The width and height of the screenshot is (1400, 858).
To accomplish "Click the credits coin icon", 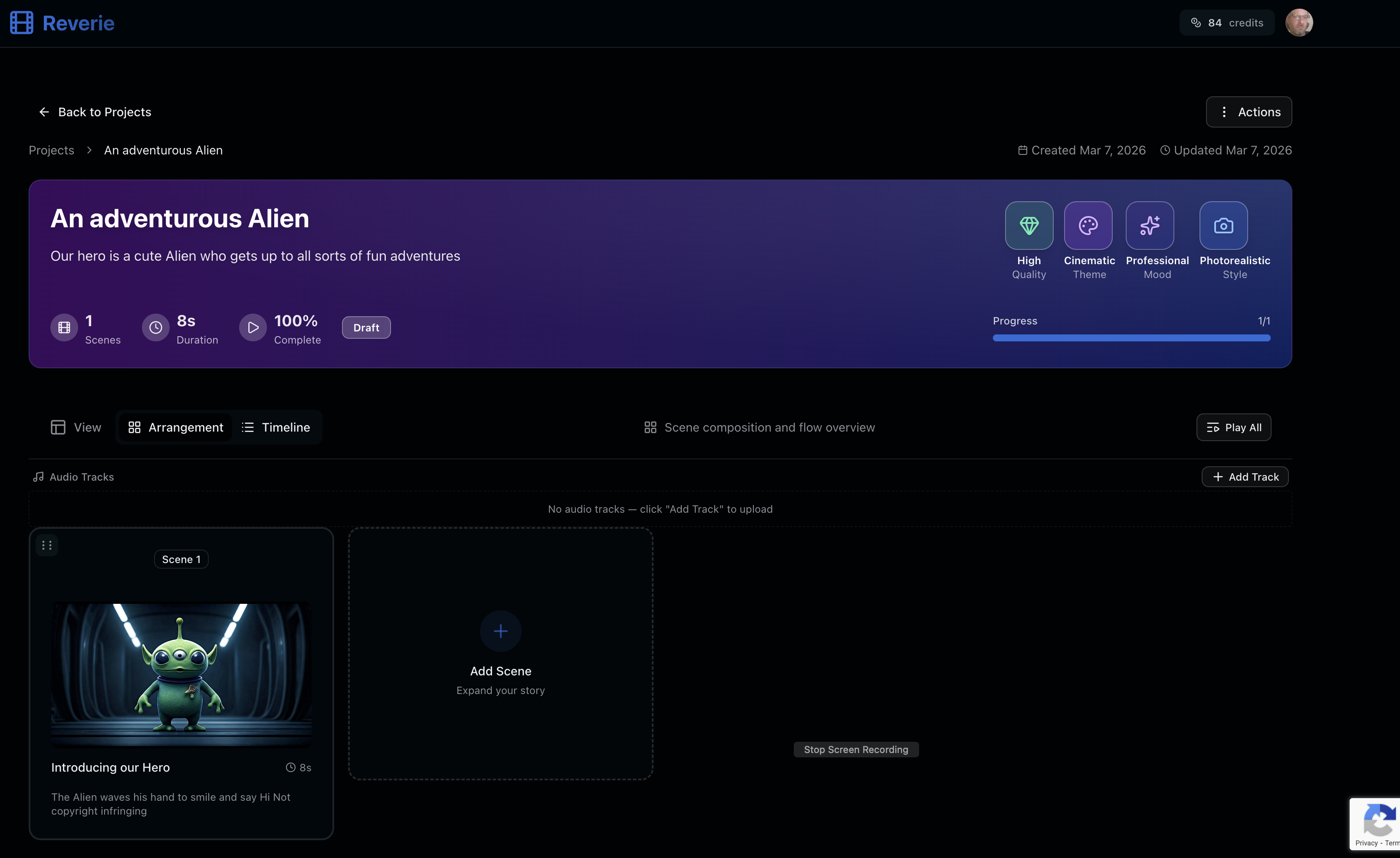I will click(1196, 23).
